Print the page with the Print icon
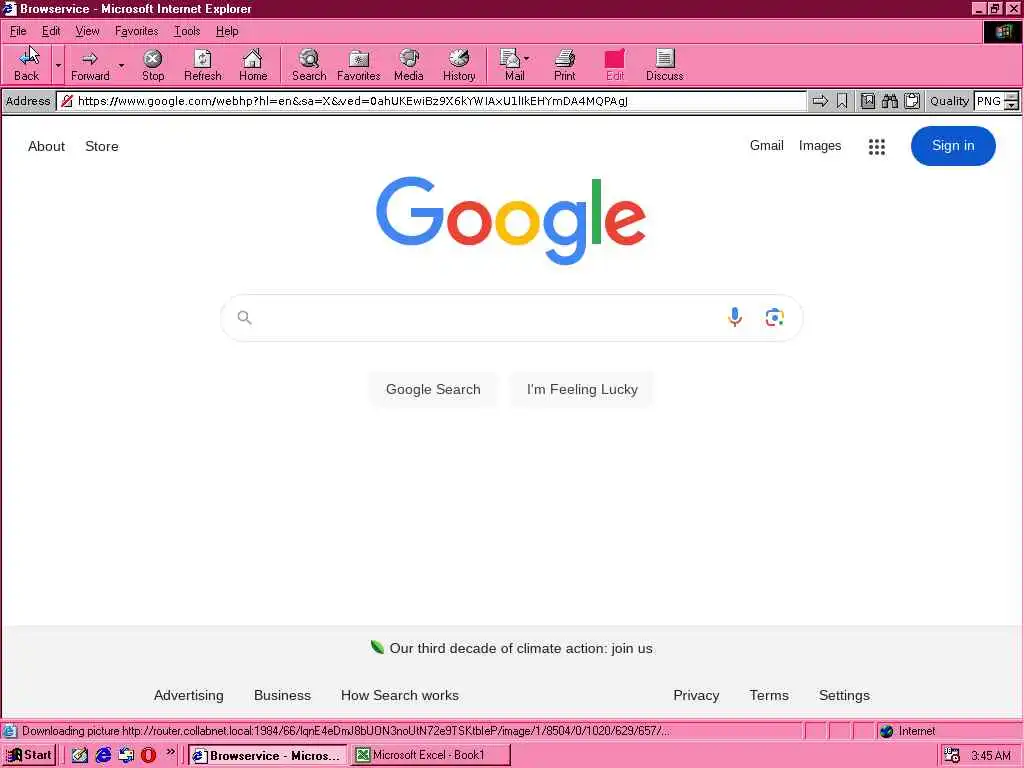Image resolution: width=1024 pixels, height=768 pixels. click(x=565, y=65)
